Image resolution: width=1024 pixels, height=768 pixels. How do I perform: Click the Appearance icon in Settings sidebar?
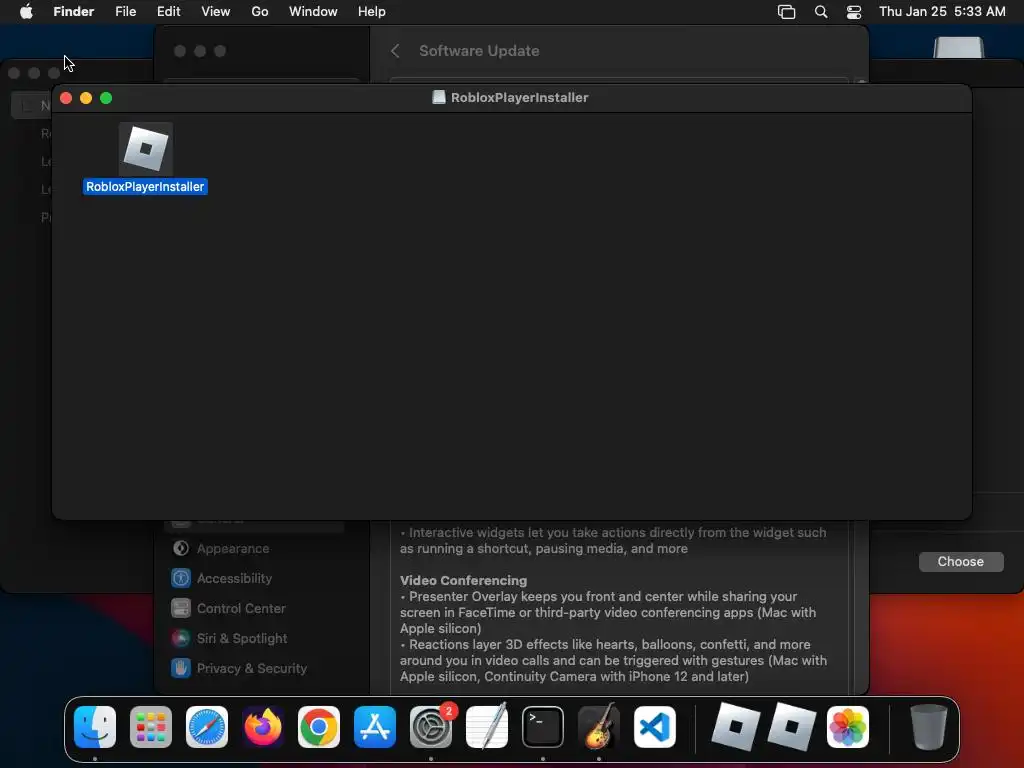click(x=181, y=549)
